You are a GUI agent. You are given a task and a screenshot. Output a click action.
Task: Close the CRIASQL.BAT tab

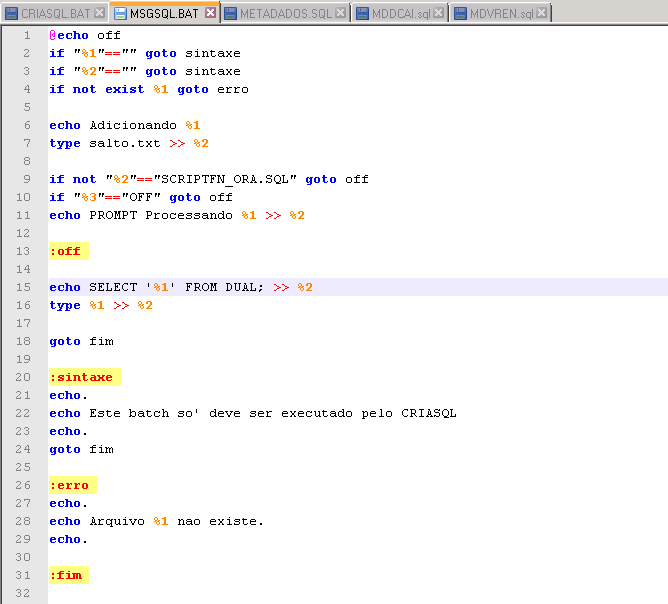click(100, 13)
